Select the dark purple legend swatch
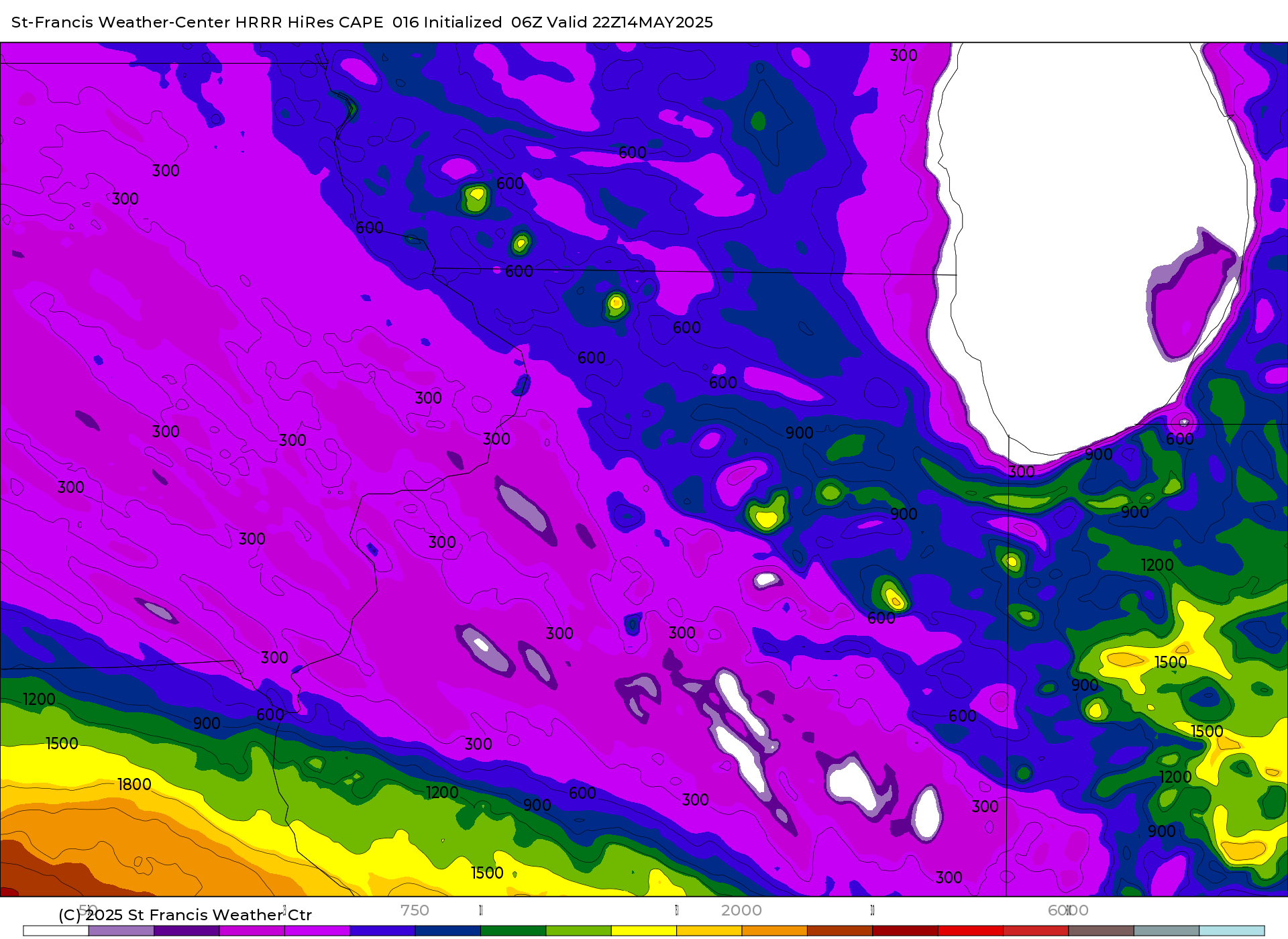 point(186,931)
